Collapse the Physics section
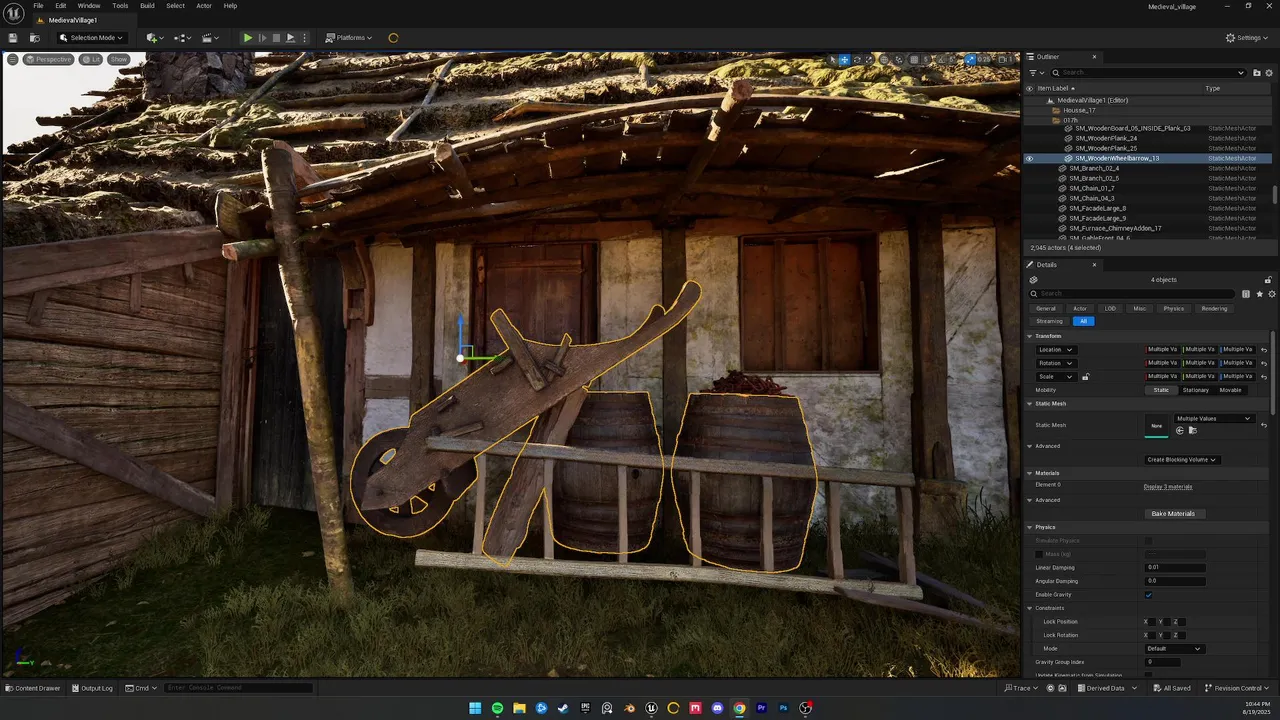Viewport: 1280px width, 720px height. (1030, 527)
